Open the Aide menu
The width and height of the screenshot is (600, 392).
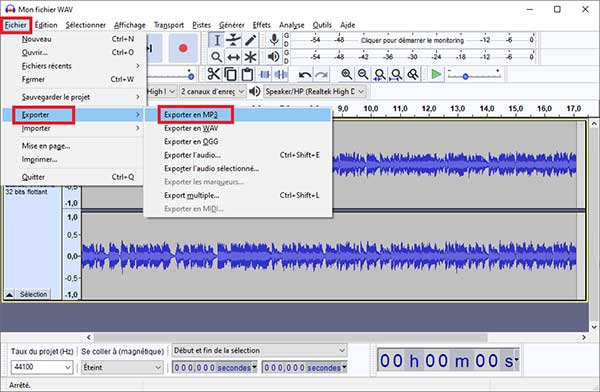[348, 25]
